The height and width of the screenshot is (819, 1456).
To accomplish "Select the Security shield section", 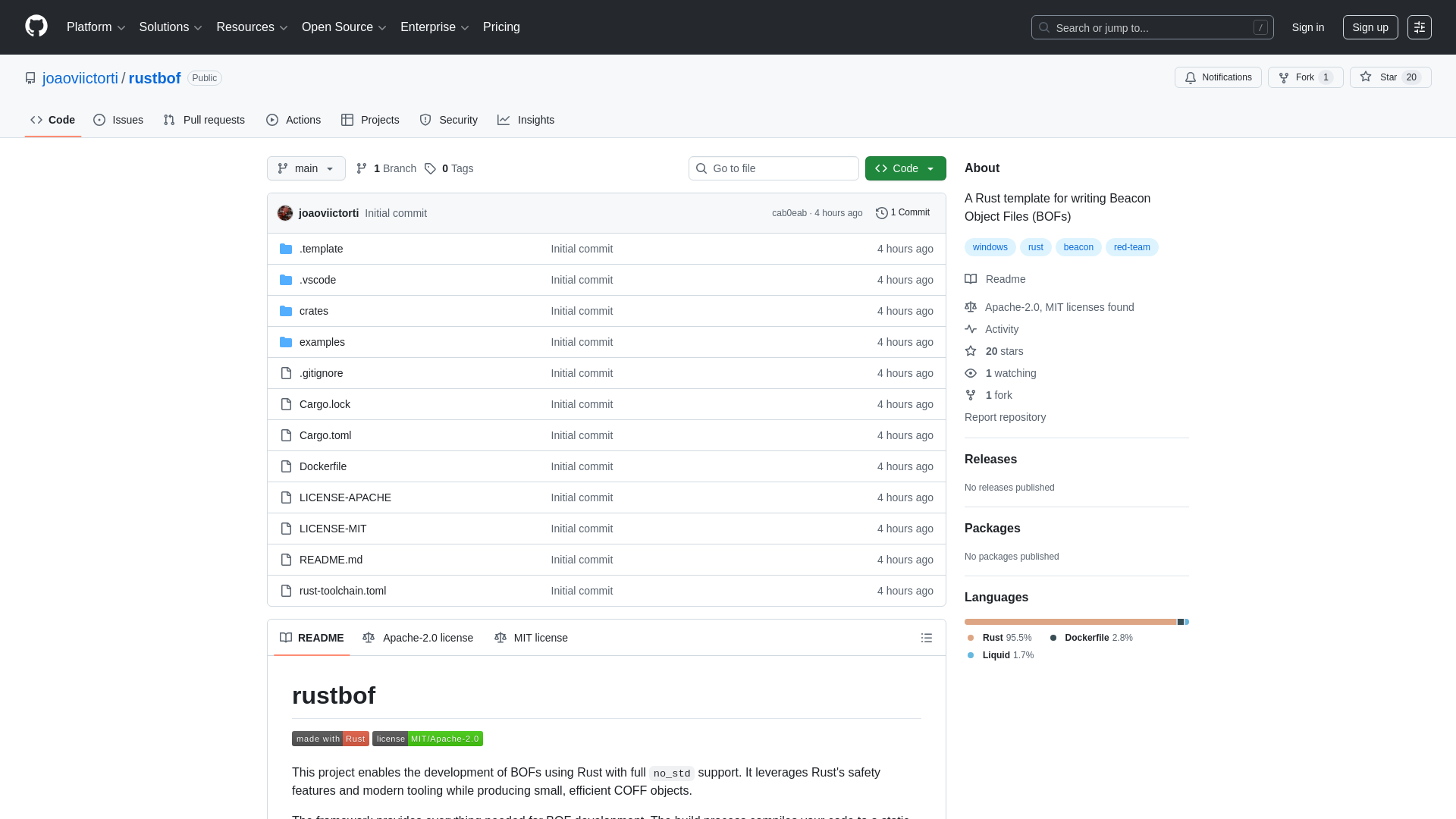I will [449, 120].
